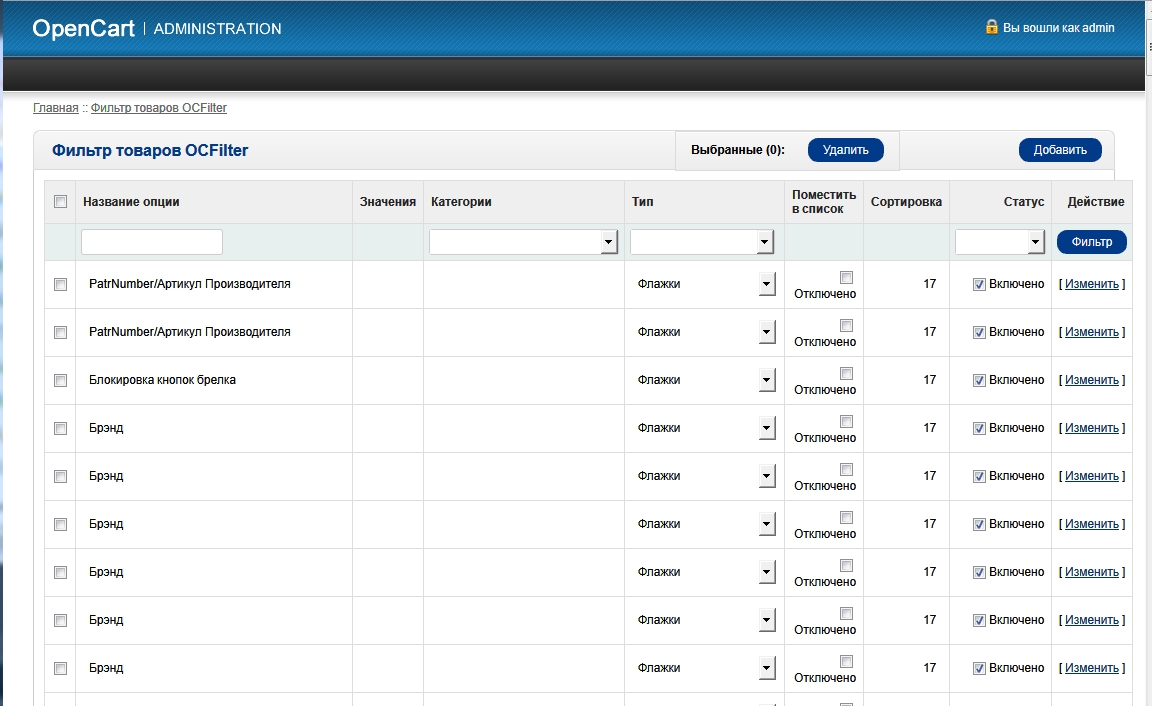Click the Поместить в список column header
The width and height of the screenshot is (1152, 706).
coord(824,202)
